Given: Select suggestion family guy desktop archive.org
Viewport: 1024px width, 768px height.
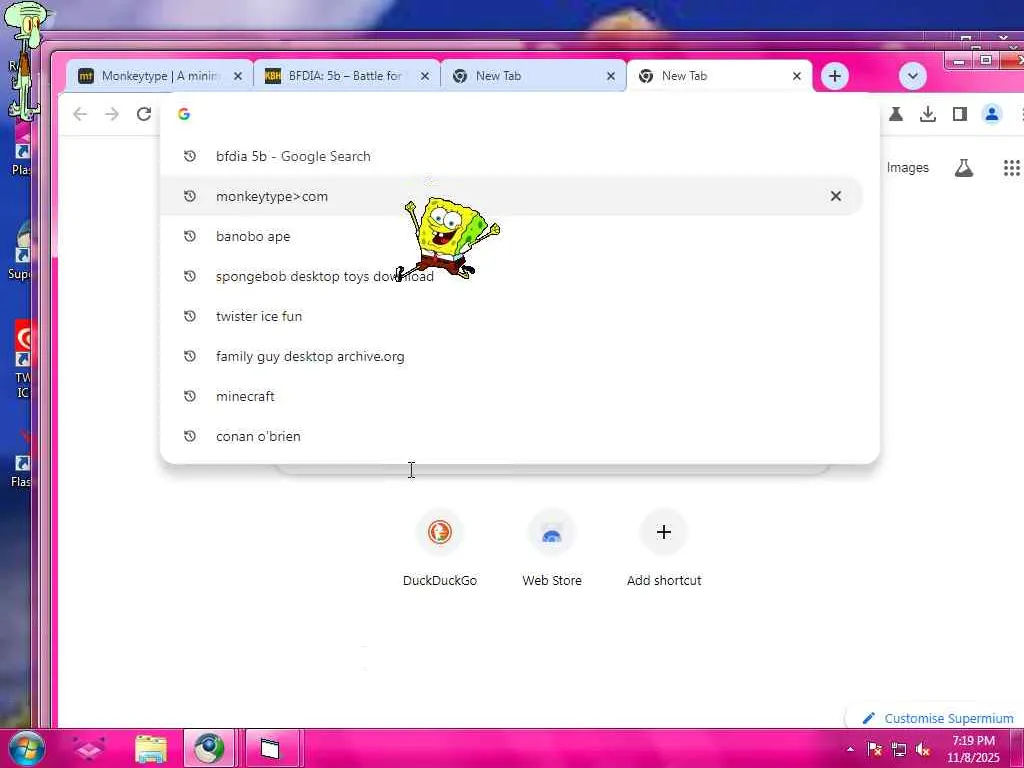Looking at the screenshot, I should 511,356.
